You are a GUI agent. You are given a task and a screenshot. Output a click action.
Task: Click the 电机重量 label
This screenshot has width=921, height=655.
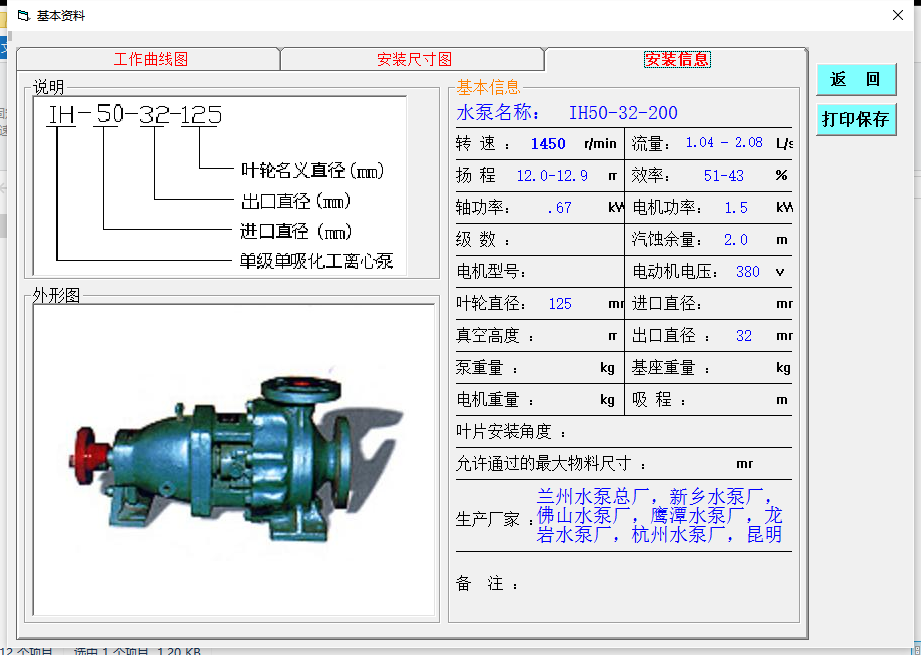coord(495,400)
